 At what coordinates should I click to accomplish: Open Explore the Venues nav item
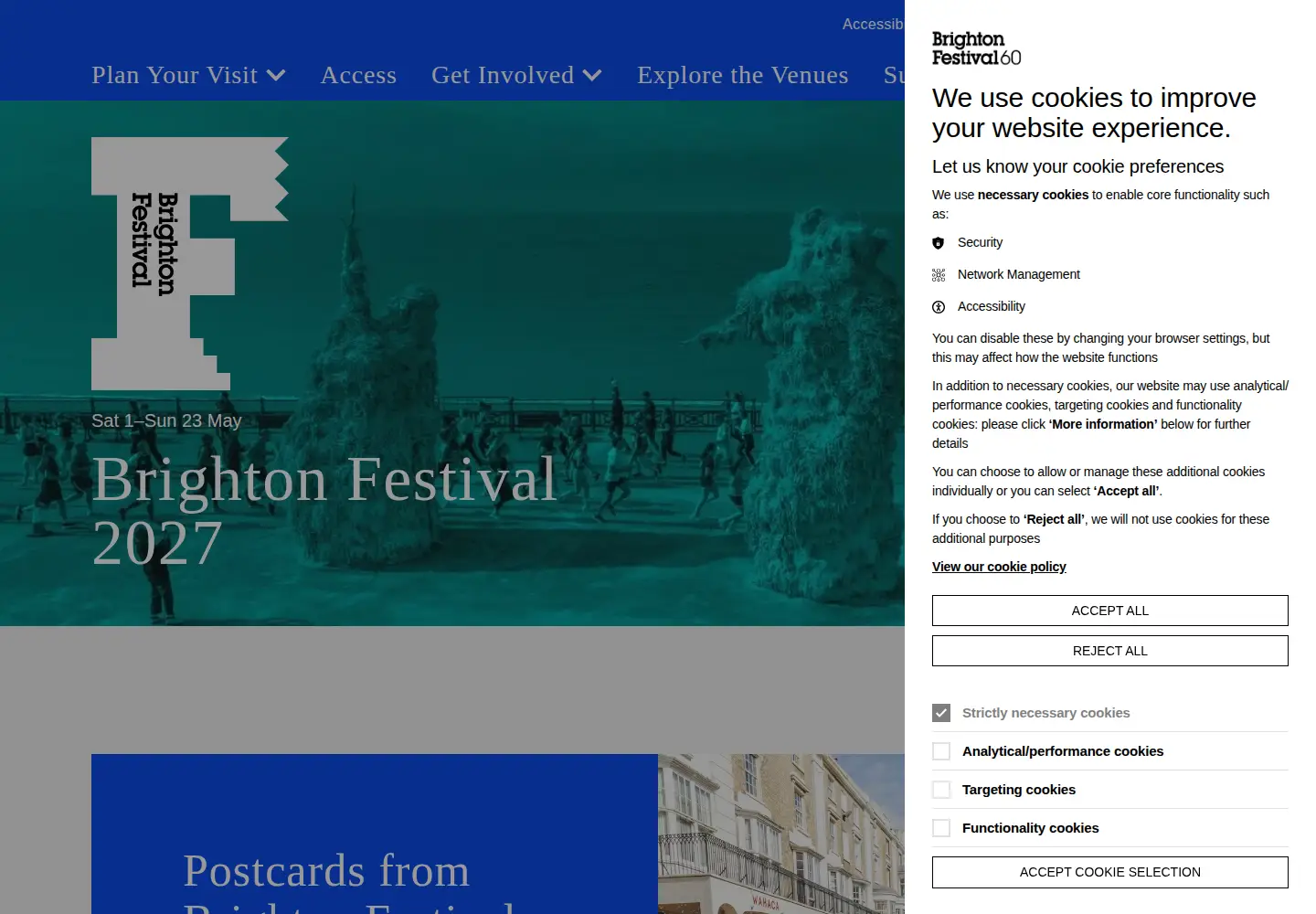(743, 75)
